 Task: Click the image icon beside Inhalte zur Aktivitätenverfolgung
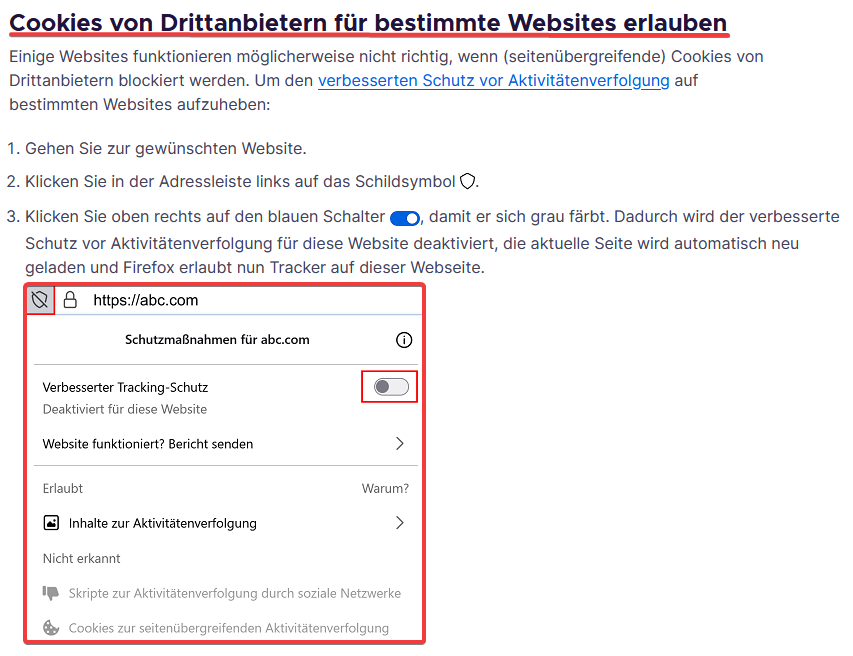coord(51,523)
